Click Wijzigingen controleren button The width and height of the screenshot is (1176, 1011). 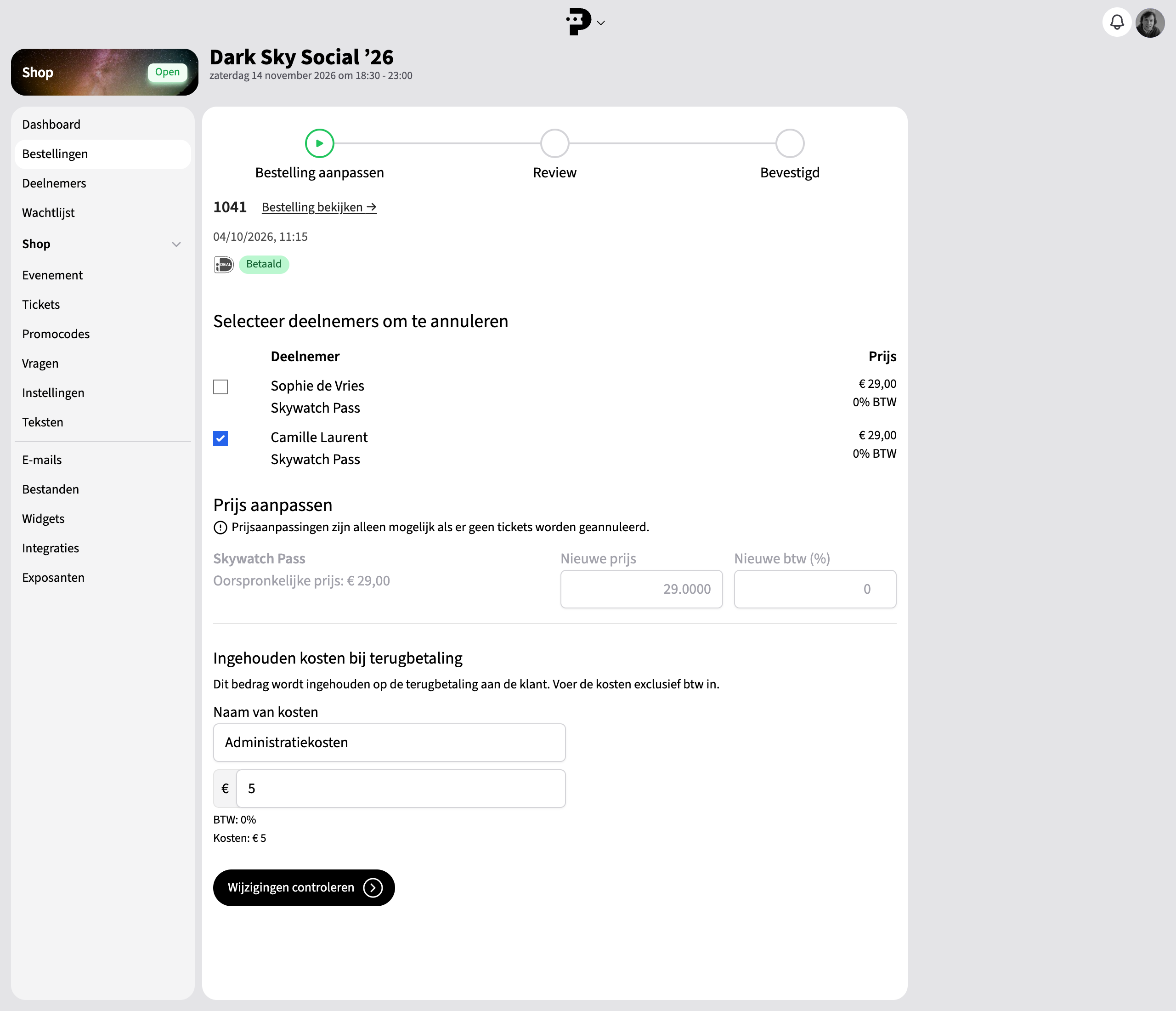point(304,888)
